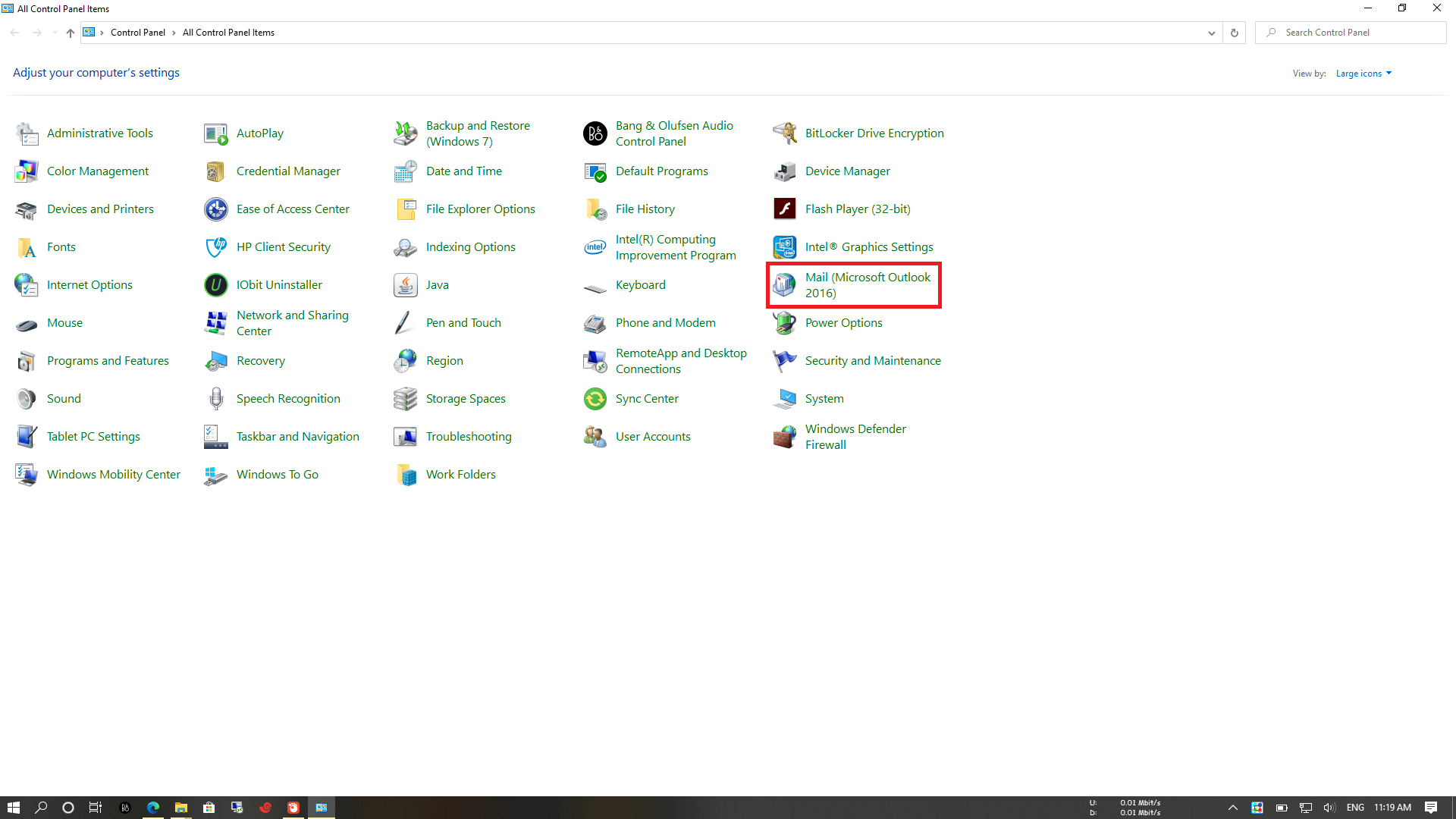Refresh the Control Panel view
1456x819 pixels.
[x=1234, y=33]
